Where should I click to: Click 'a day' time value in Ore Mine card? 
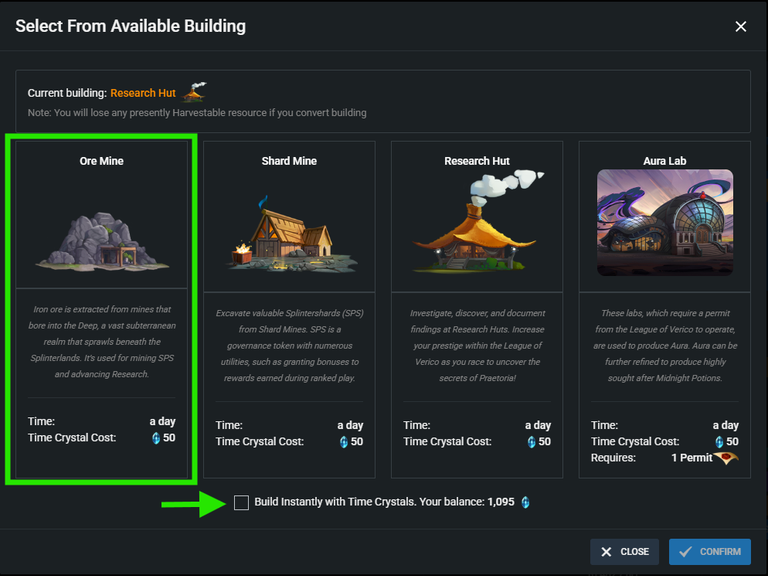pos(163,422)
